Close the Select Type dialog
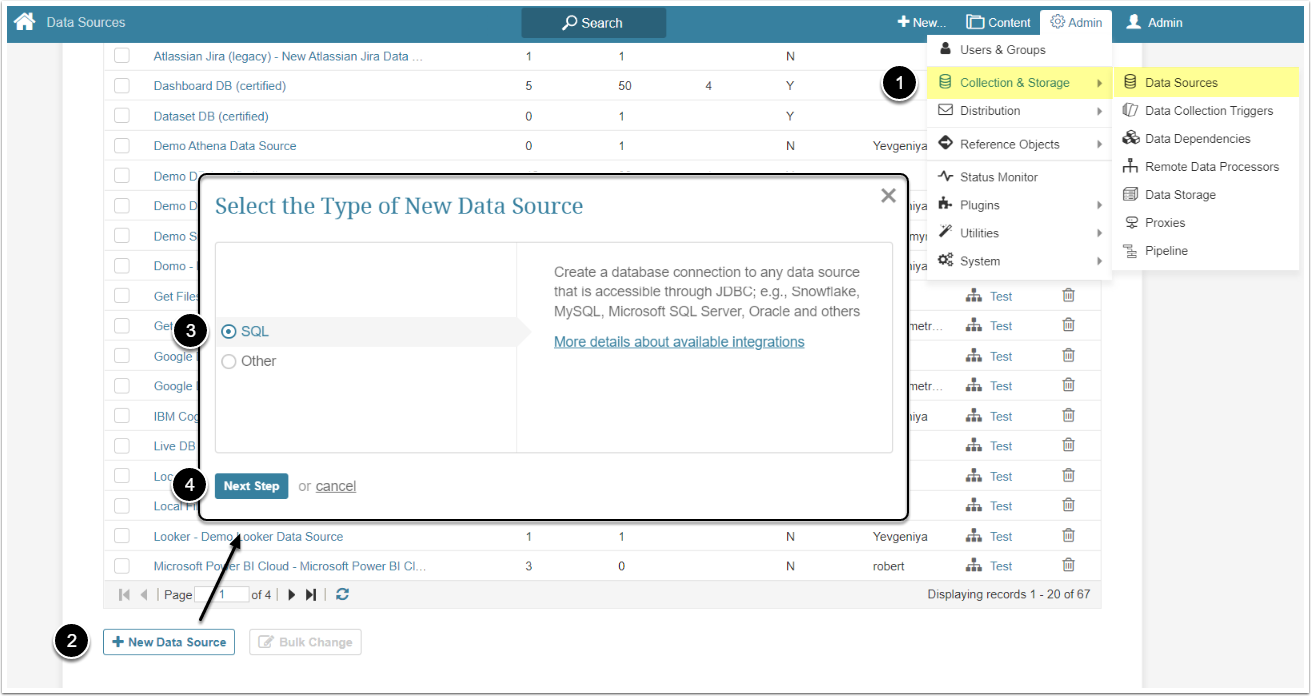Viewport: 1311px width, 696px height. point(888,196)
